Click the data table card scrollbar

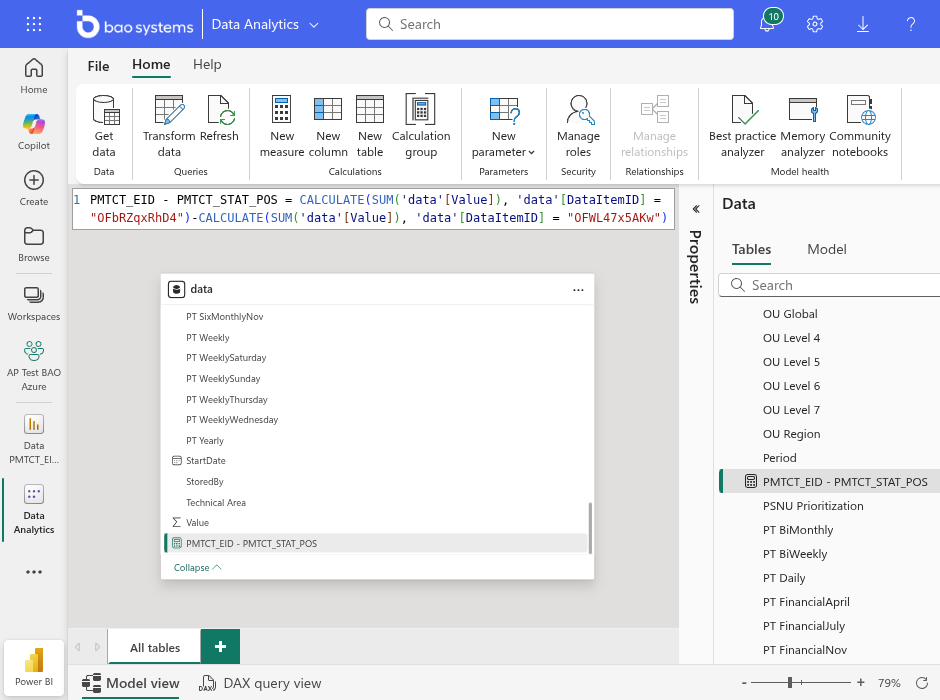coord(590,528)
